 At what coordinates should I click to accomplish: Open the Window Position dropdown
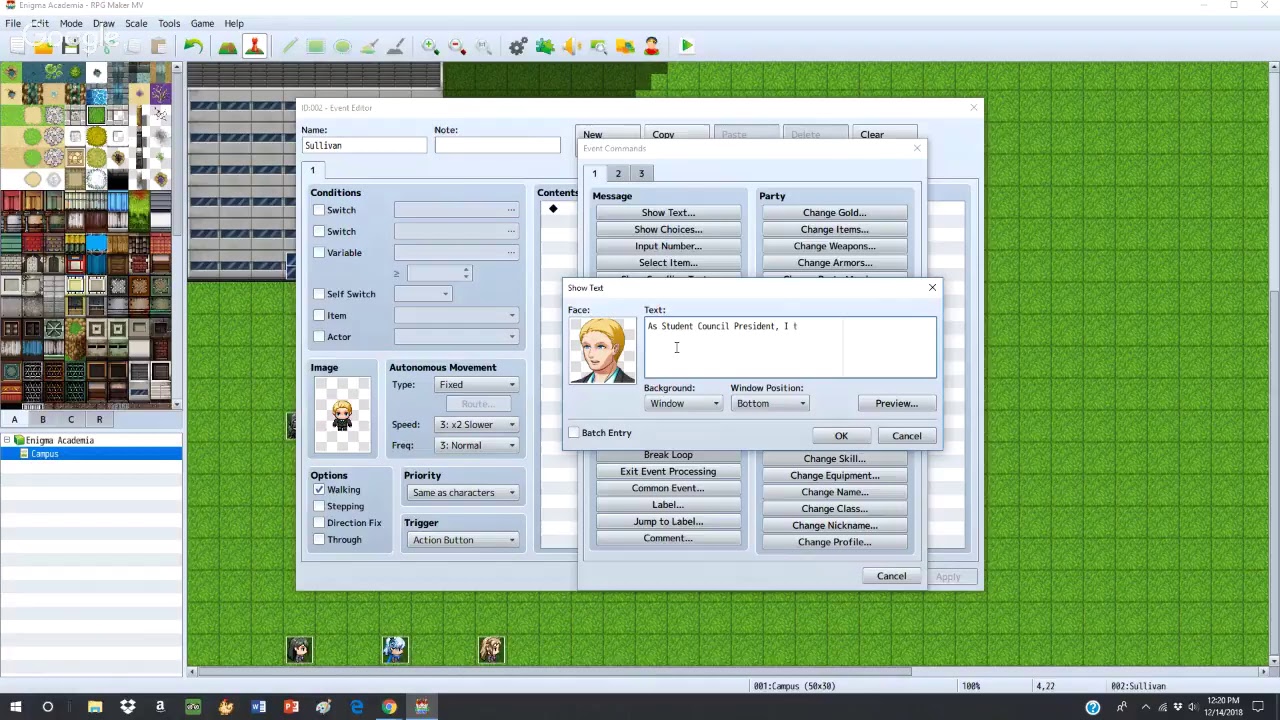pos(770,403)
